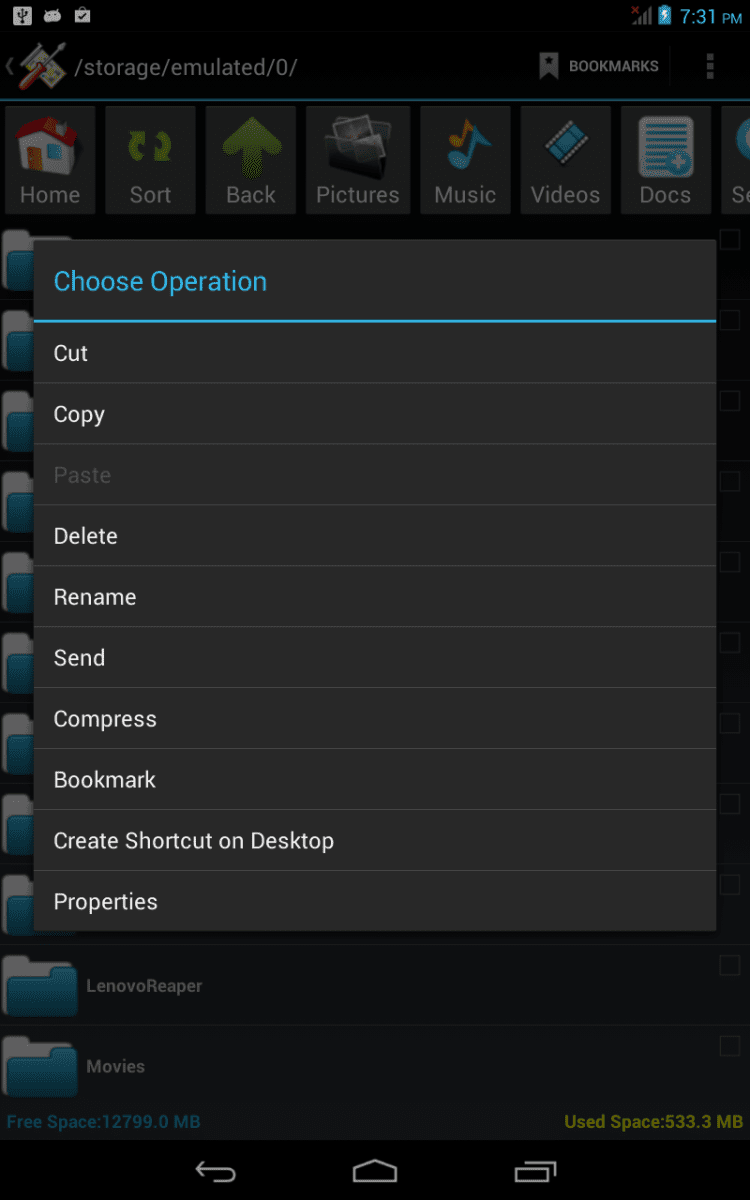
Task: Open the Pictures shortcut
Action: (x=358, y=160)
